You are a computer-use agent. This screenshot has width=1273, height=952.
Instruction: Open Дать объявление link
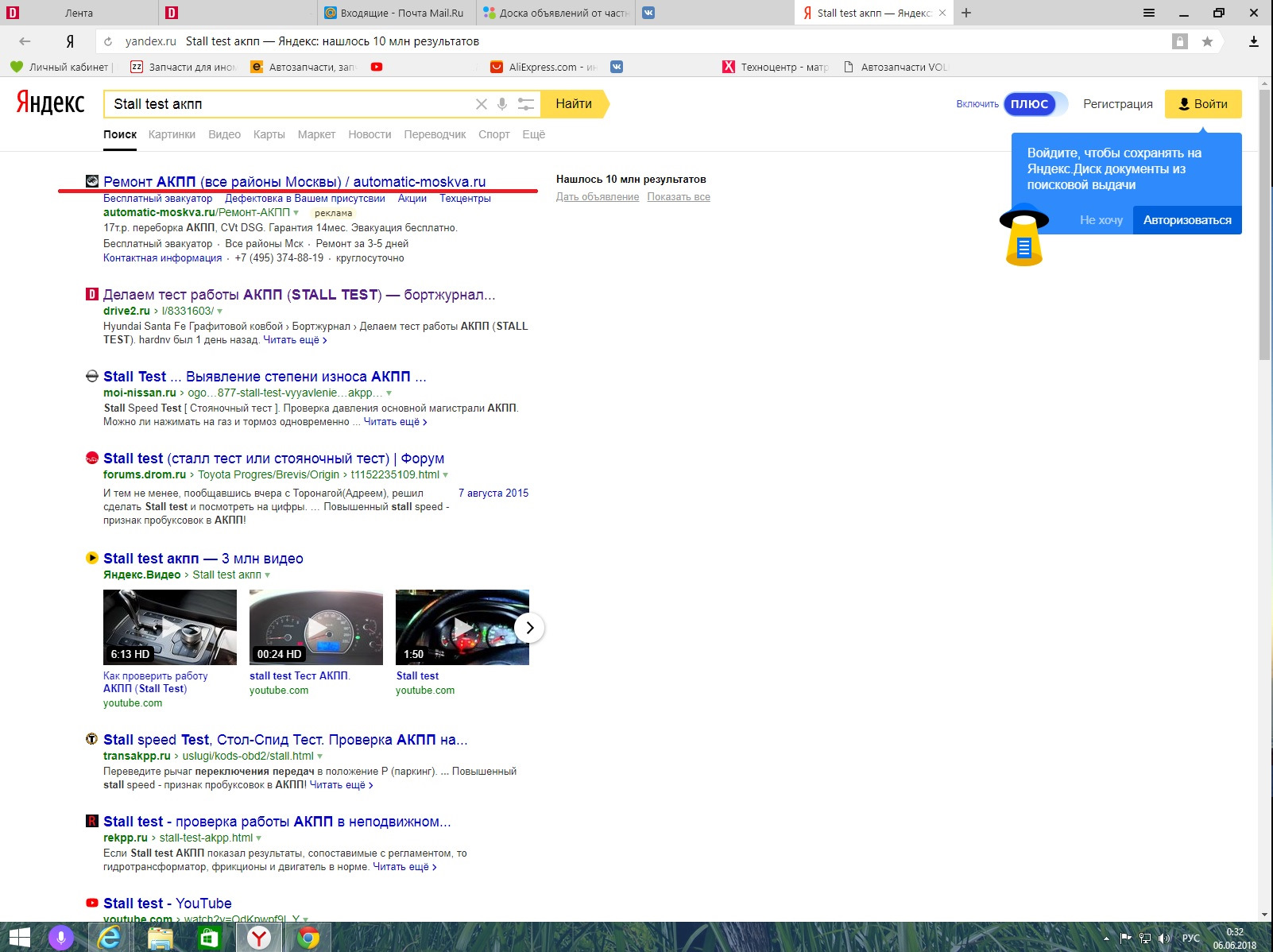(598, 197)
